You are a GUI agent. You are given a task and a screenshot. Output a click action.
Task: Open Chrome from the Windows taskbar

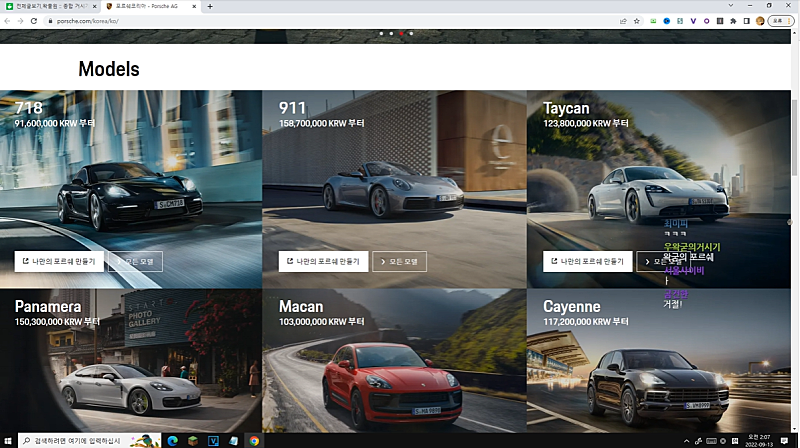pyautogui.click(x=254, y=440)
